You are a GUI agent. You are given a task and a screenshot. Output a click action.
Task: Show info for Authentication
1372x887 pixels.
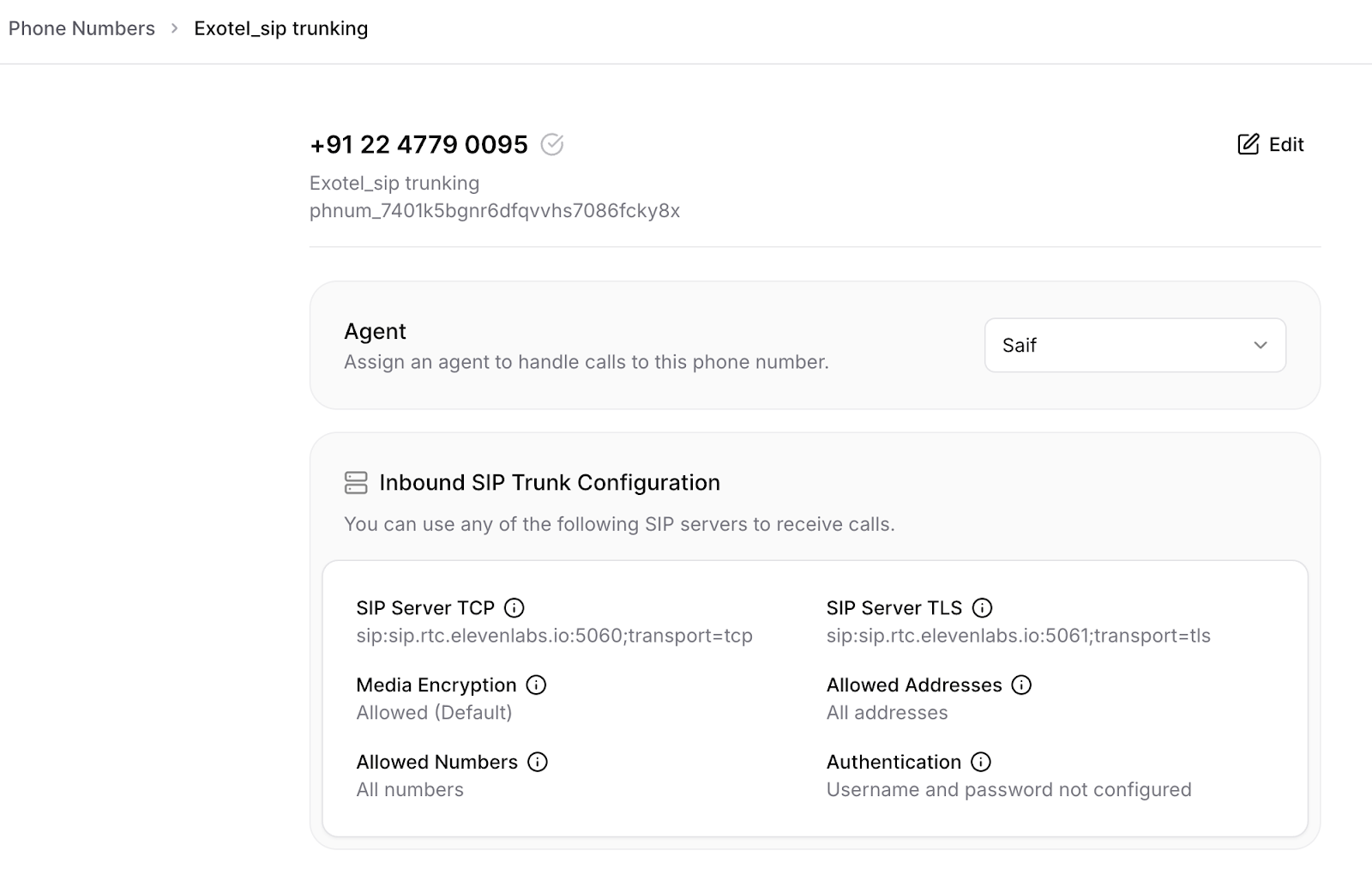(x=981, y=762)
